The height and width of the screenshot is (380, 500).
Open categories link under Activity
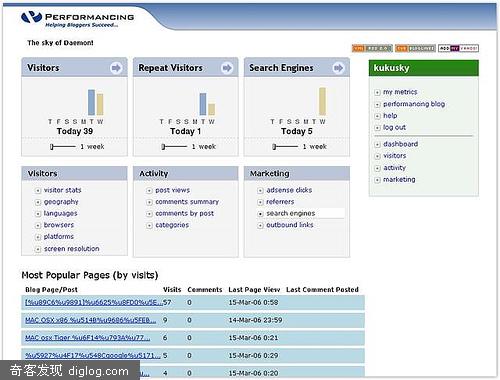[172, 225]
